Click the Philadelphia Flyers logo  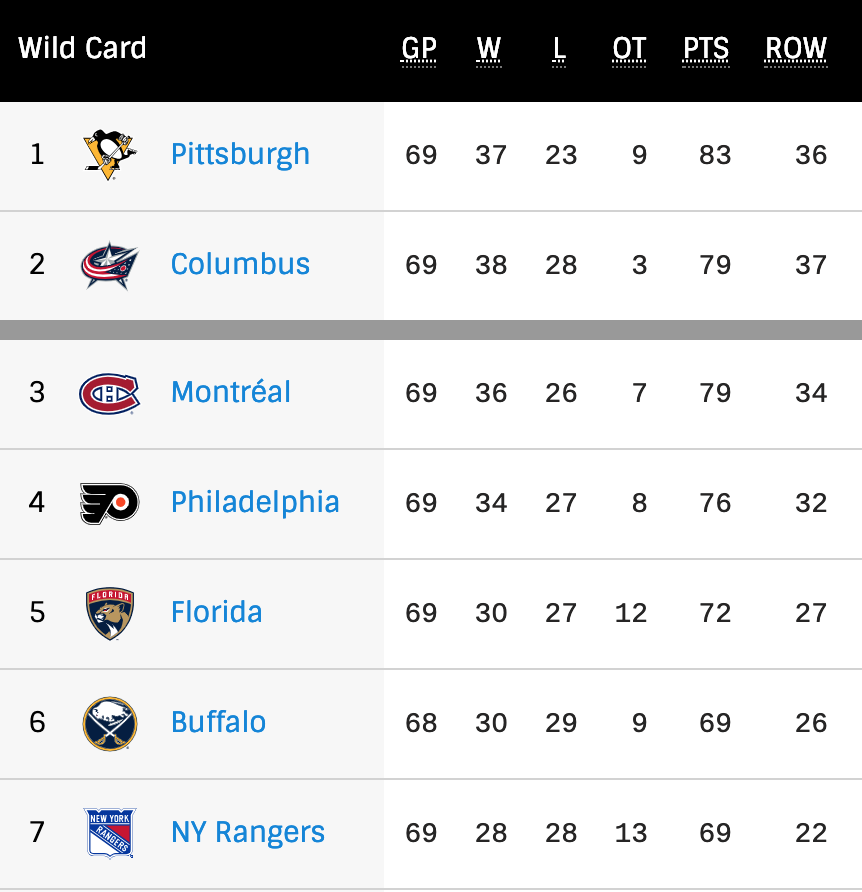coord(110,502)
